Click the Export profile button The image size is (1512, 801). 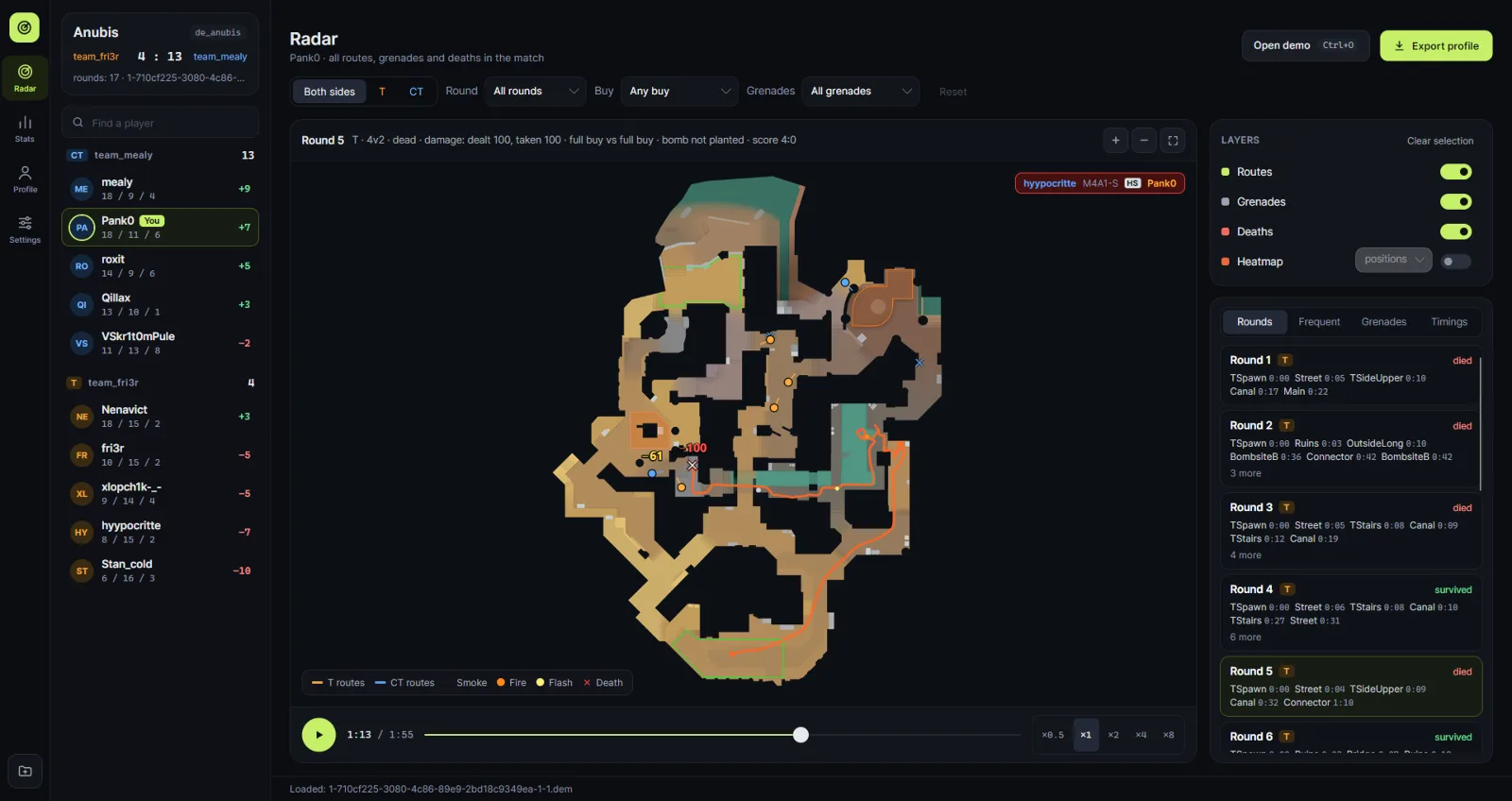1435,45
